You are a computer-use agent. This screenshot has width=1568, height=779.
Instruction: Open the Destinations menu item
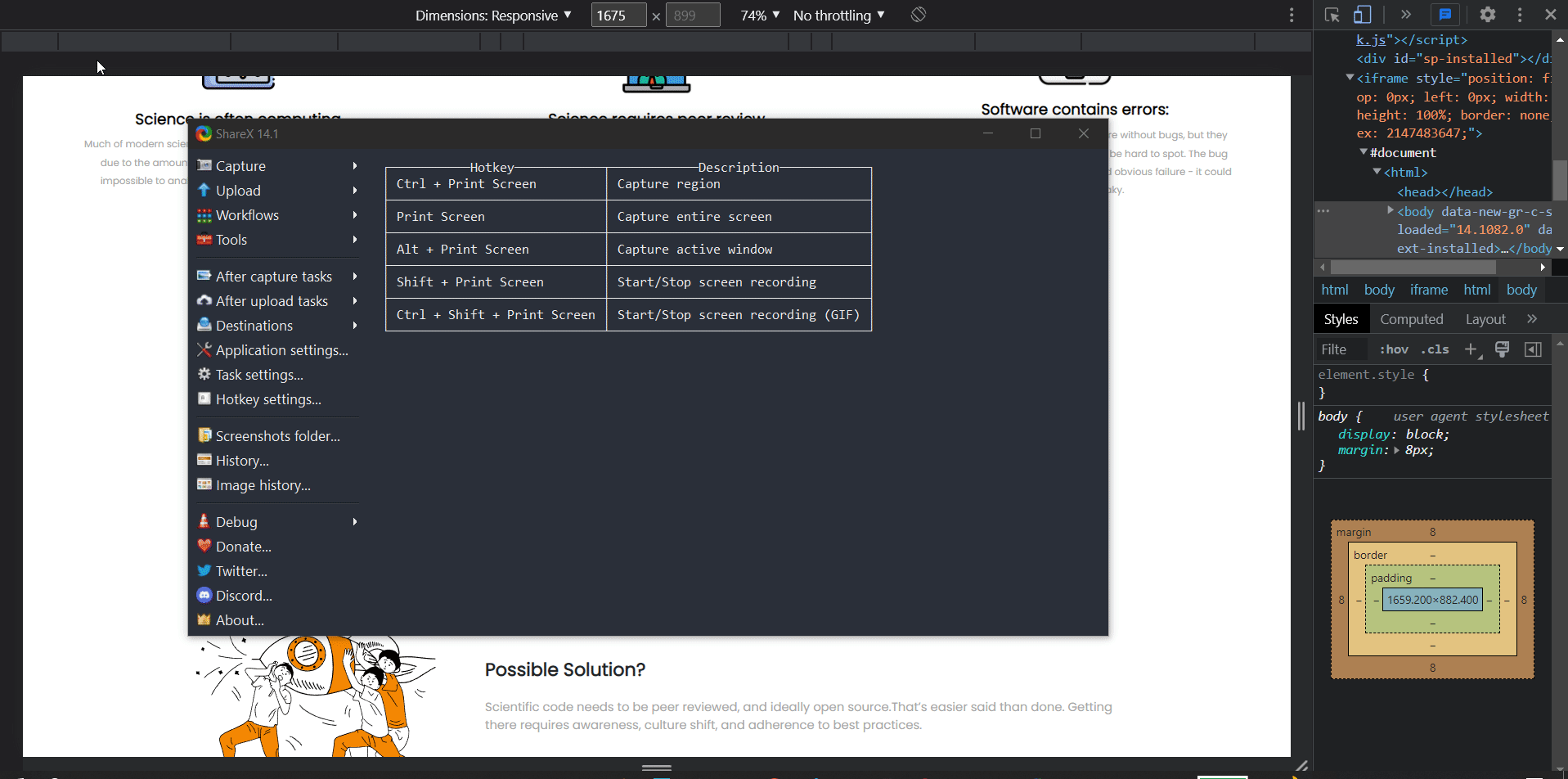[x=277, y=325]
